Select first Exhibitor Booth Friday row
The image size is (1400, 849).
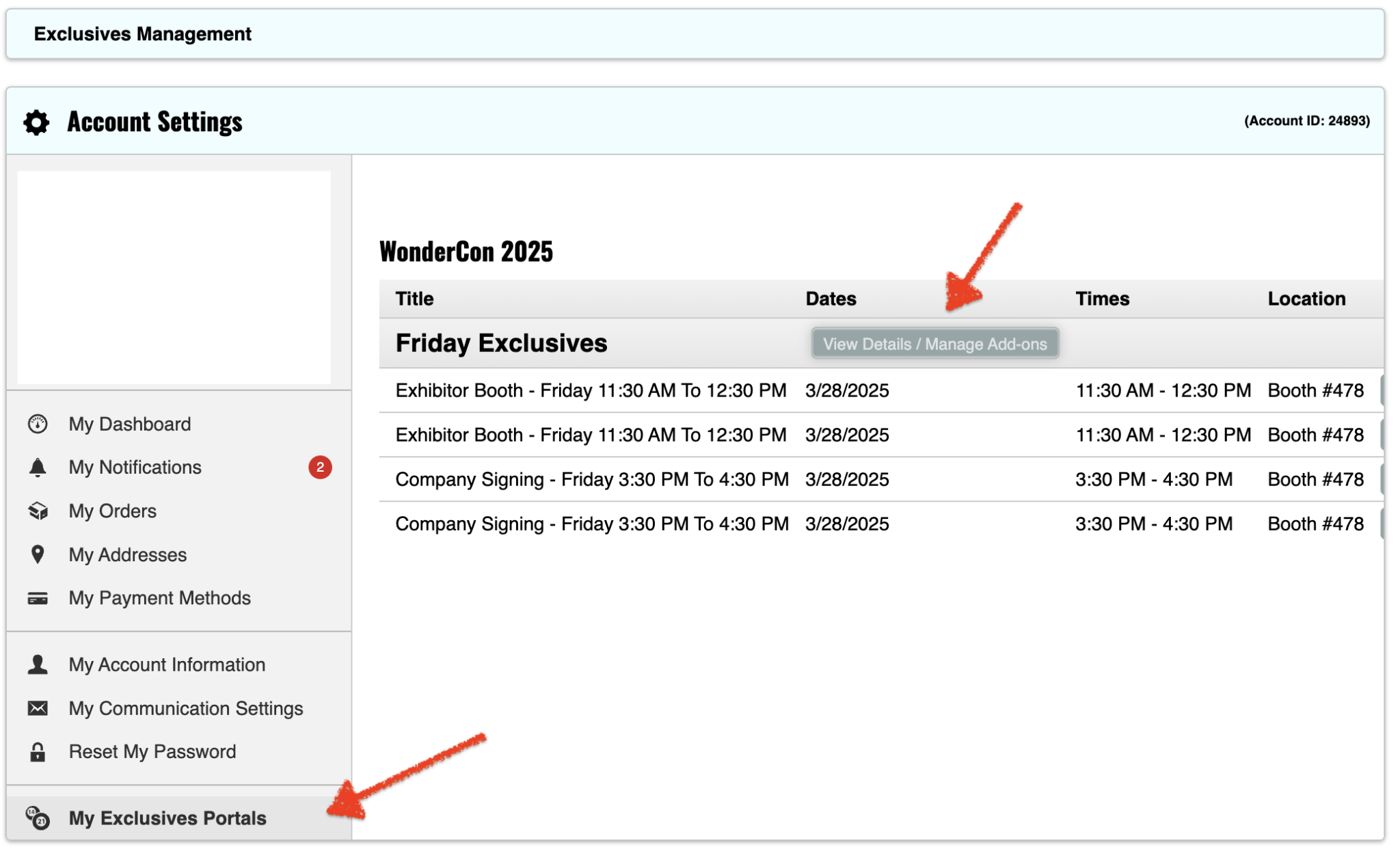[x=591, y=390]
